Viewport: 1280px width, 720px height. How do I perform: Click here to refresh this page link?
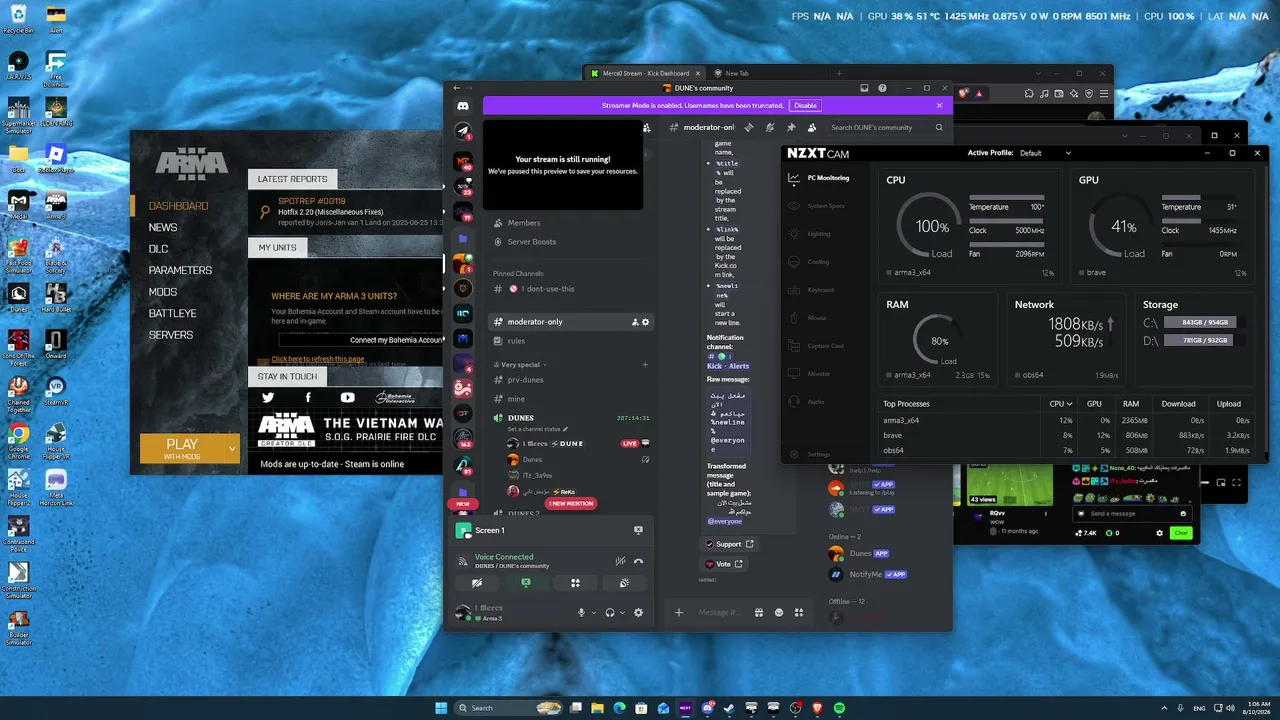[x=318, y=359]
